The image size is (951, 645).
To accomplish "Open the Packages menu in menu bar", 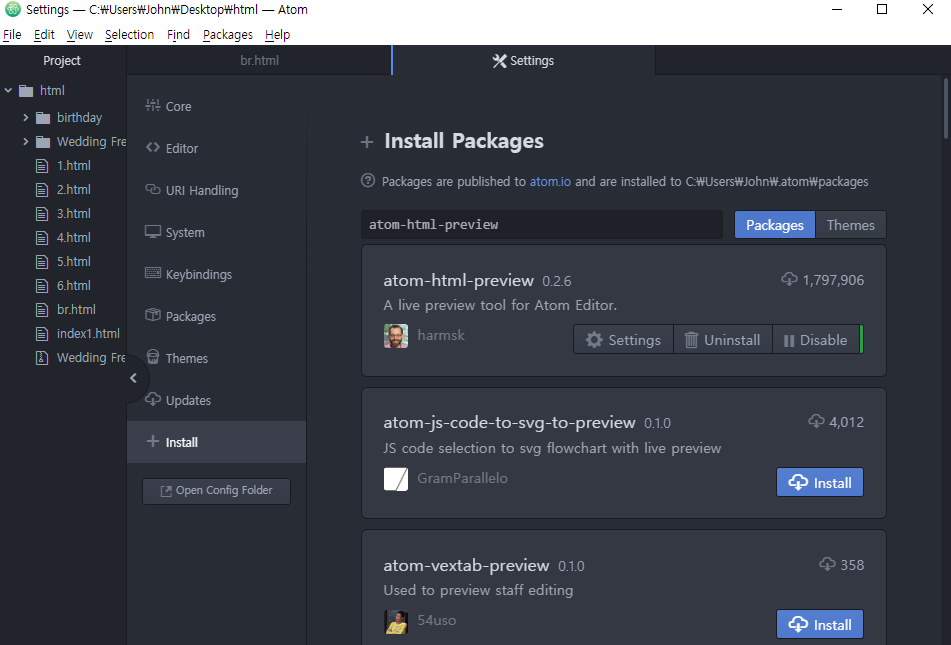I will (227, 35).
